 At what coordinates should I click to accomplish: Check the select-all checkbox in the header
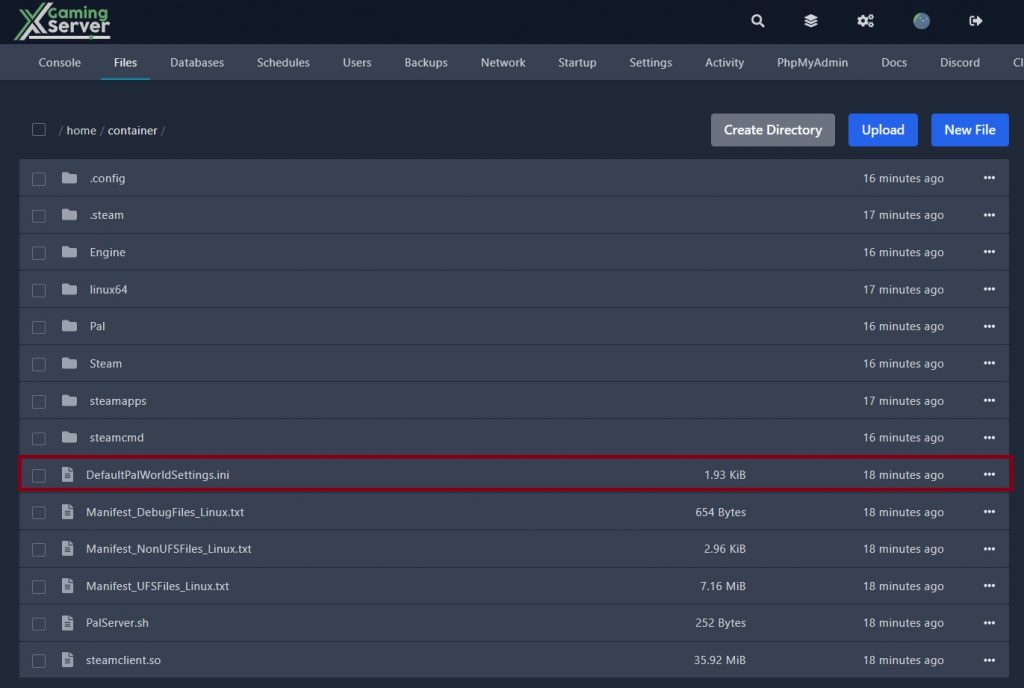point(38,129)
